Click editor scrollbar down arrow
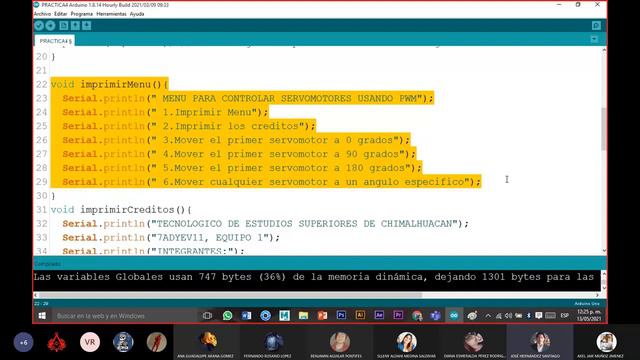 coord(604,251)
